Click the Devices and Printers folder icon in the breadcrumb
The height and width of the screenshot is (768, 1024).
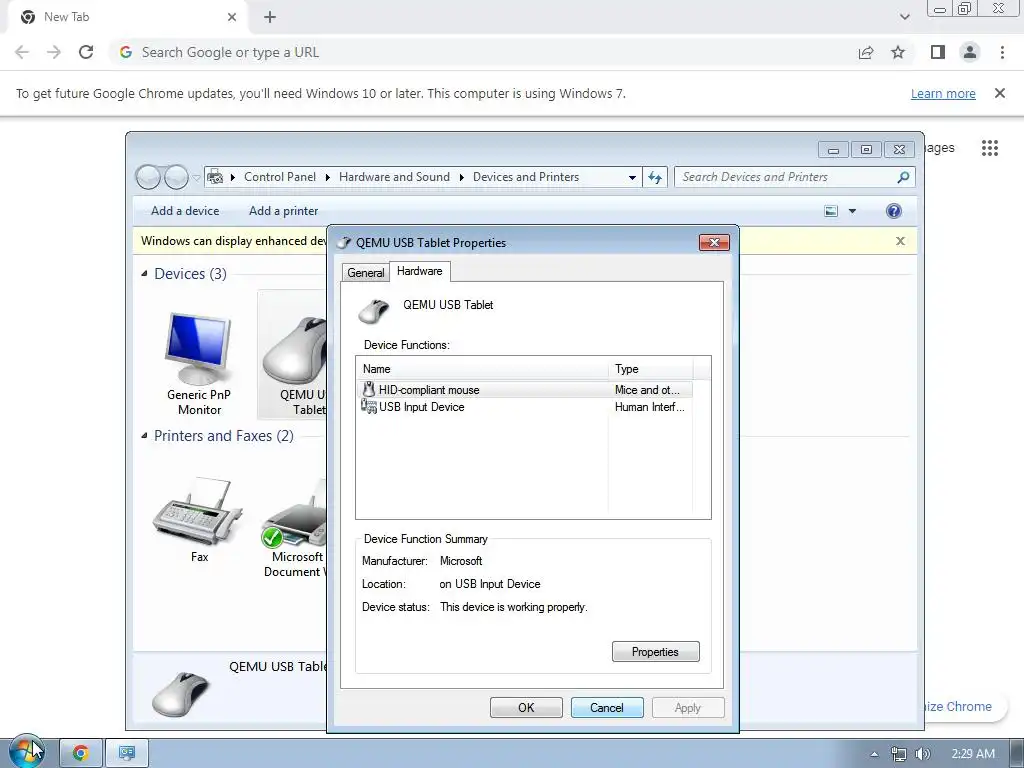(214, 177)
